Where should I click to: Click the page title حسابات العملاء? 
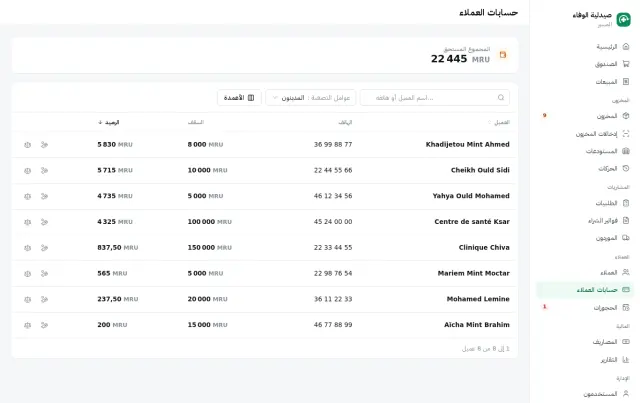489,13
